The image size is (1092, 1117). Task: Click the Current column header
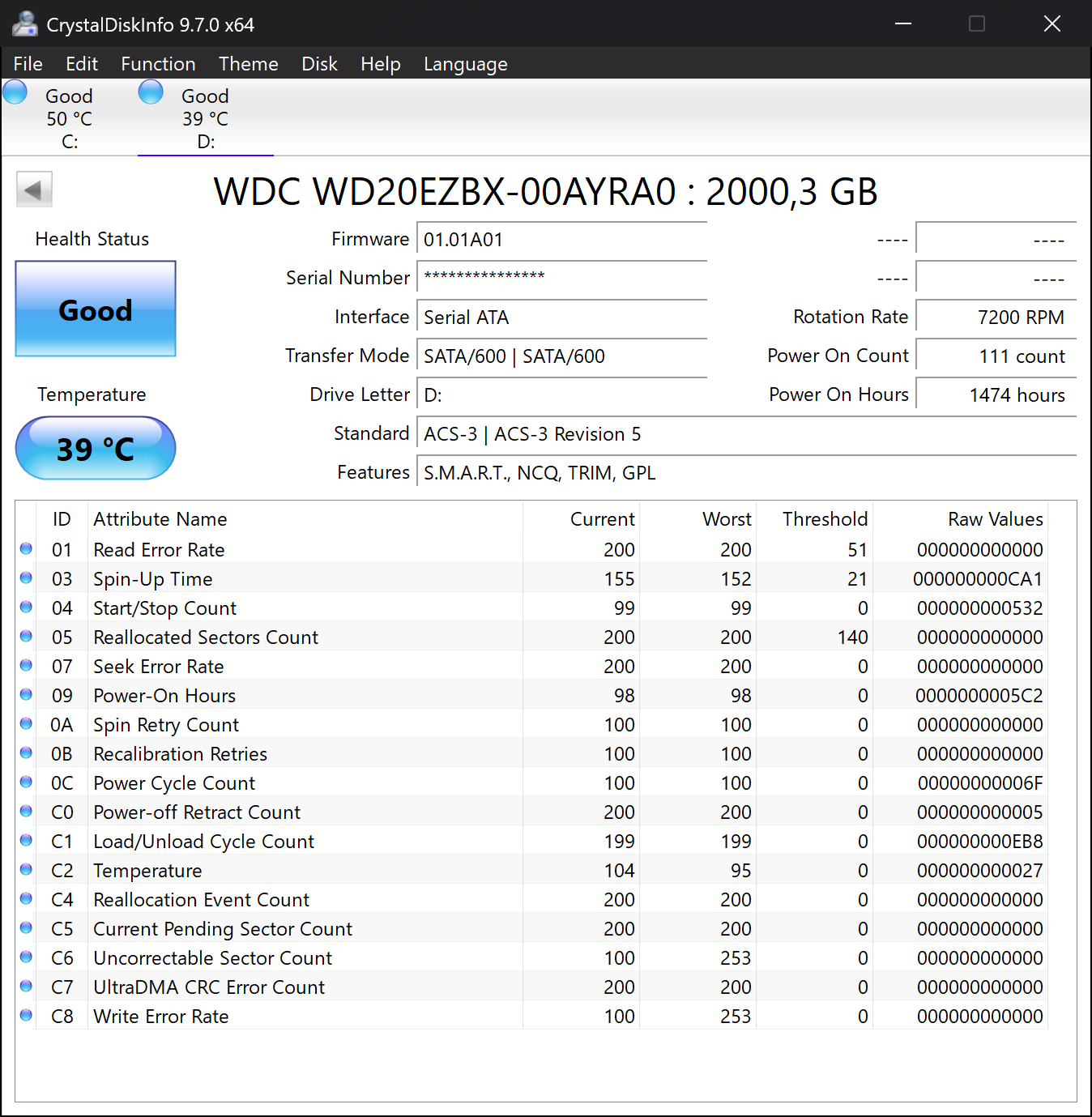click(x=582, y=519)
